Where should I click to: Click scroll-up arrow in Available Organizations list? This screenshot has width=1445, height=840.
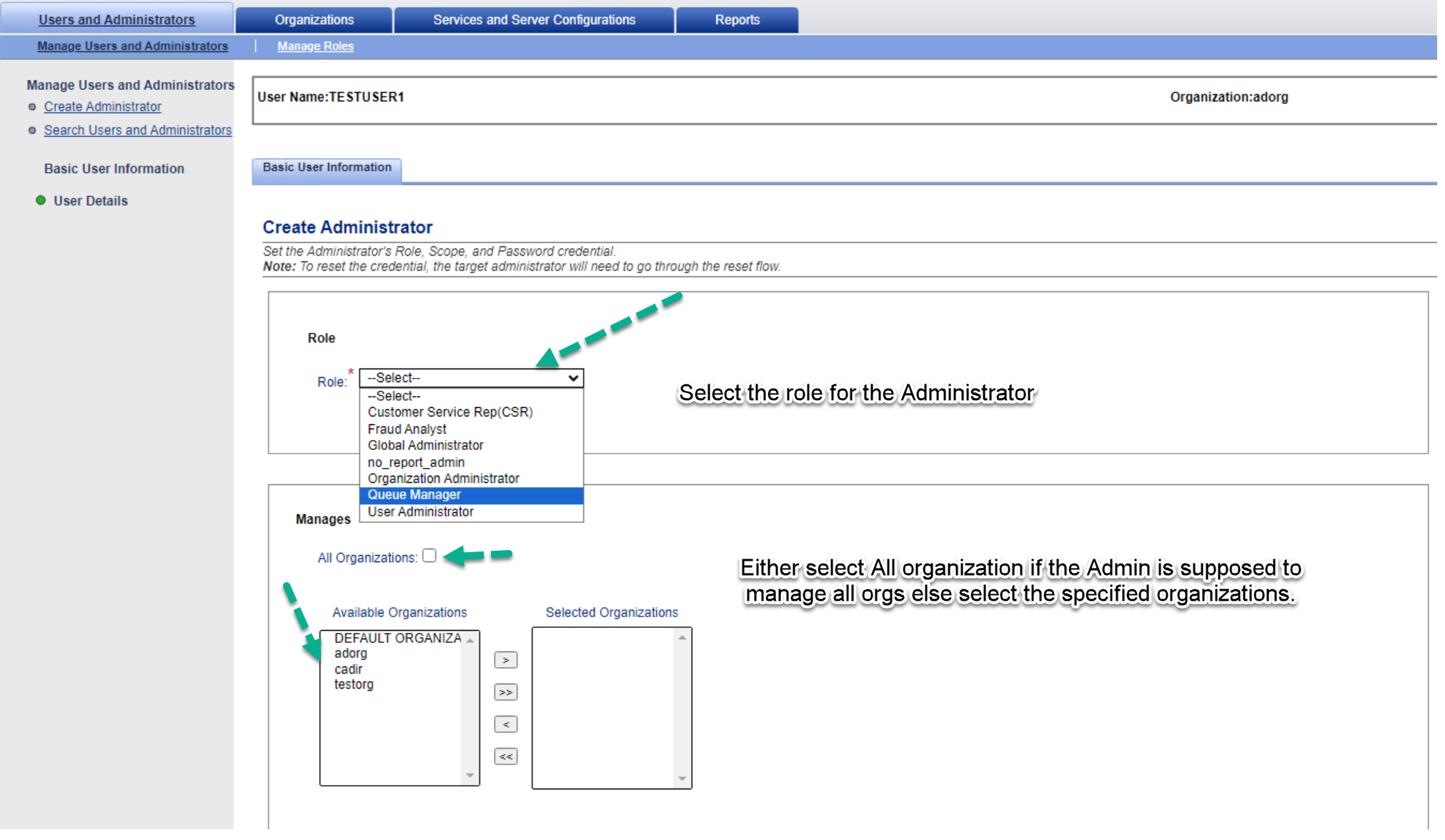470,641
